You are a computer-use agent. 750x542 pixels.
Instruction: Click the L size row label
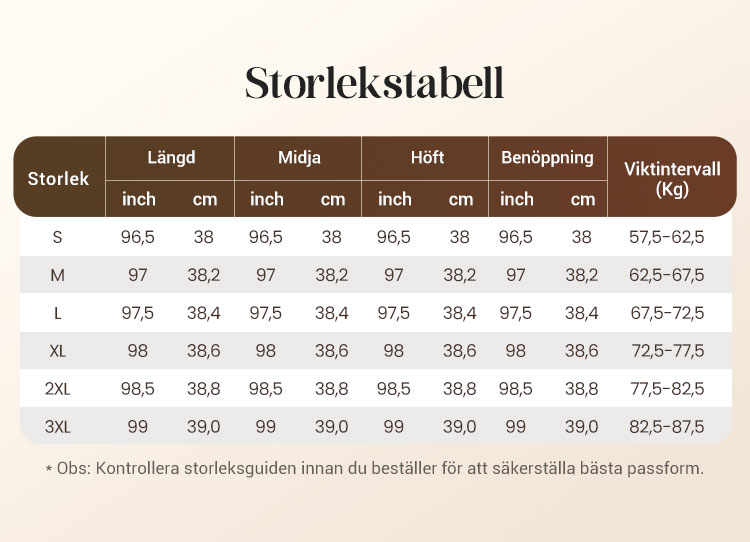point(58,313)
